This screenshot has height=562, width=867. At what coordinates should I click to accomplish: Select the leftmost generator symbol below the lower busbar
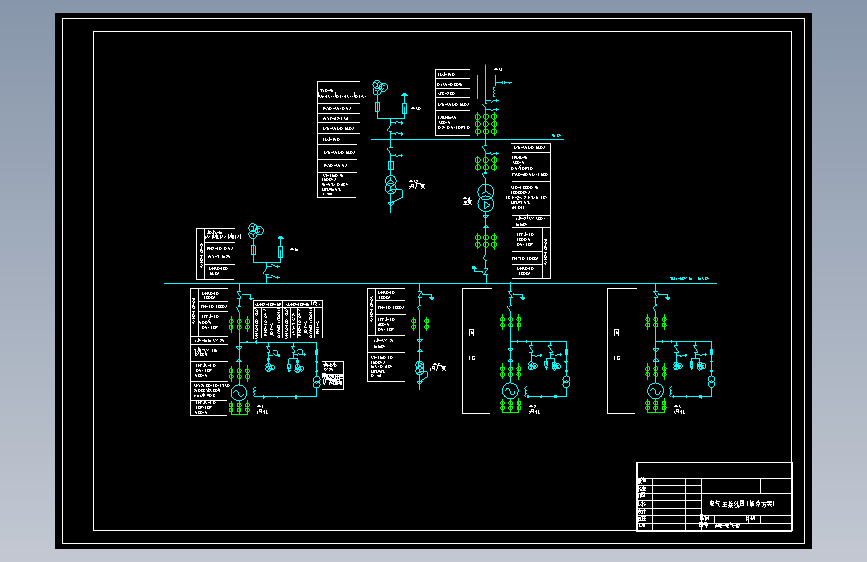(x=239, y=393)
